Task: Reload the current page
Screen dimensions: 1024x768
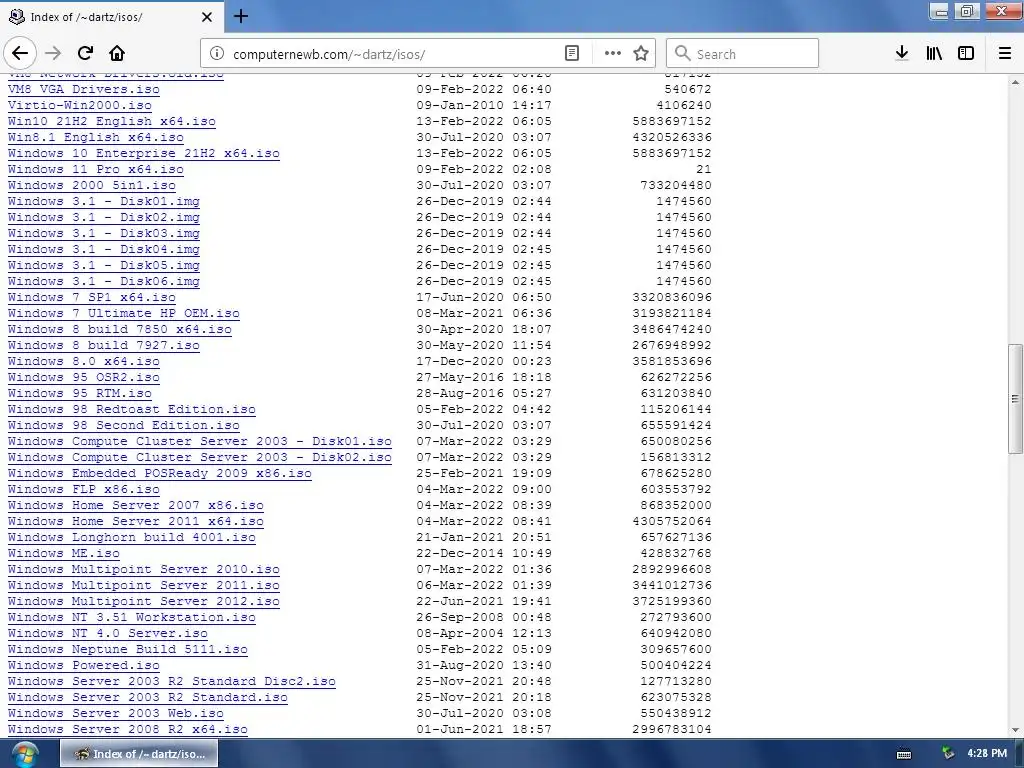Action: click(86, 53)
